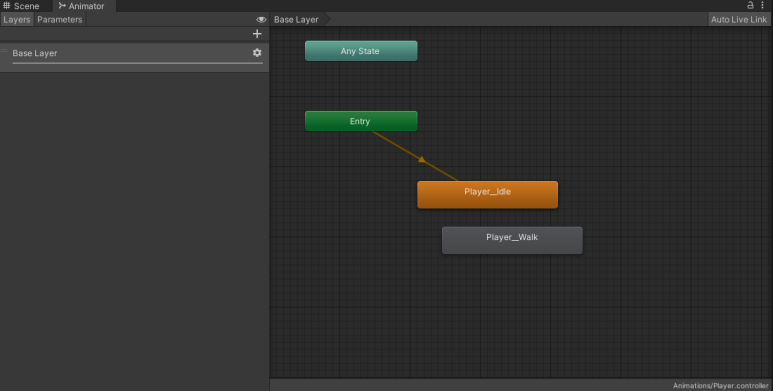Open the Animator tab options menu
This screenshot has height=391, width=773.
pyautogui.click(x=762, y=5)
